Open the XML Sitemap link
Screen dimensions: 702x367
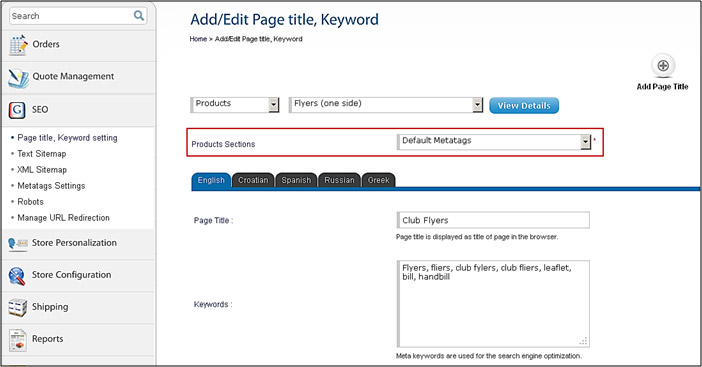42,170
